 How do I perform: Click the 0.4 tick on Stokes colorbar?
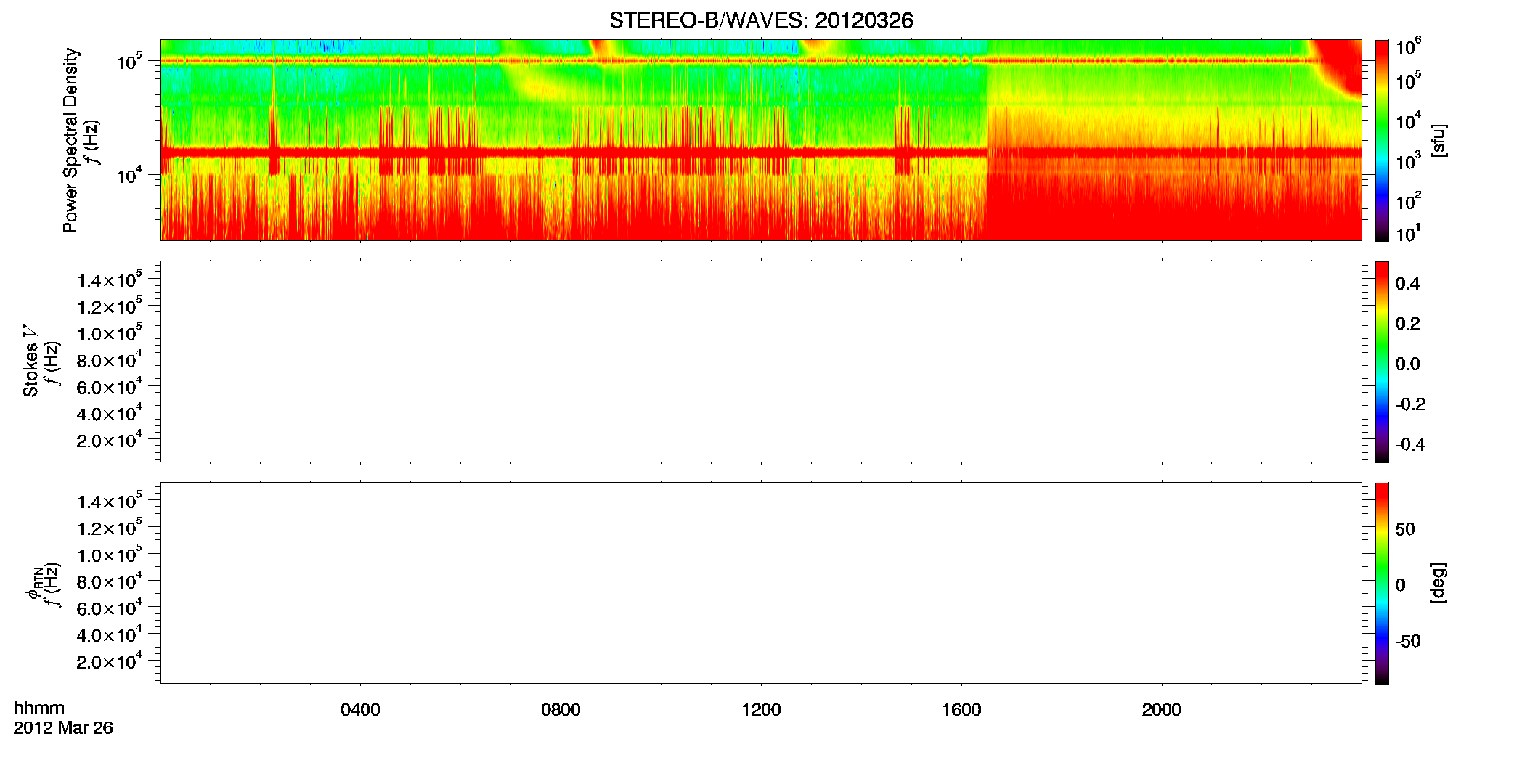1407,284
